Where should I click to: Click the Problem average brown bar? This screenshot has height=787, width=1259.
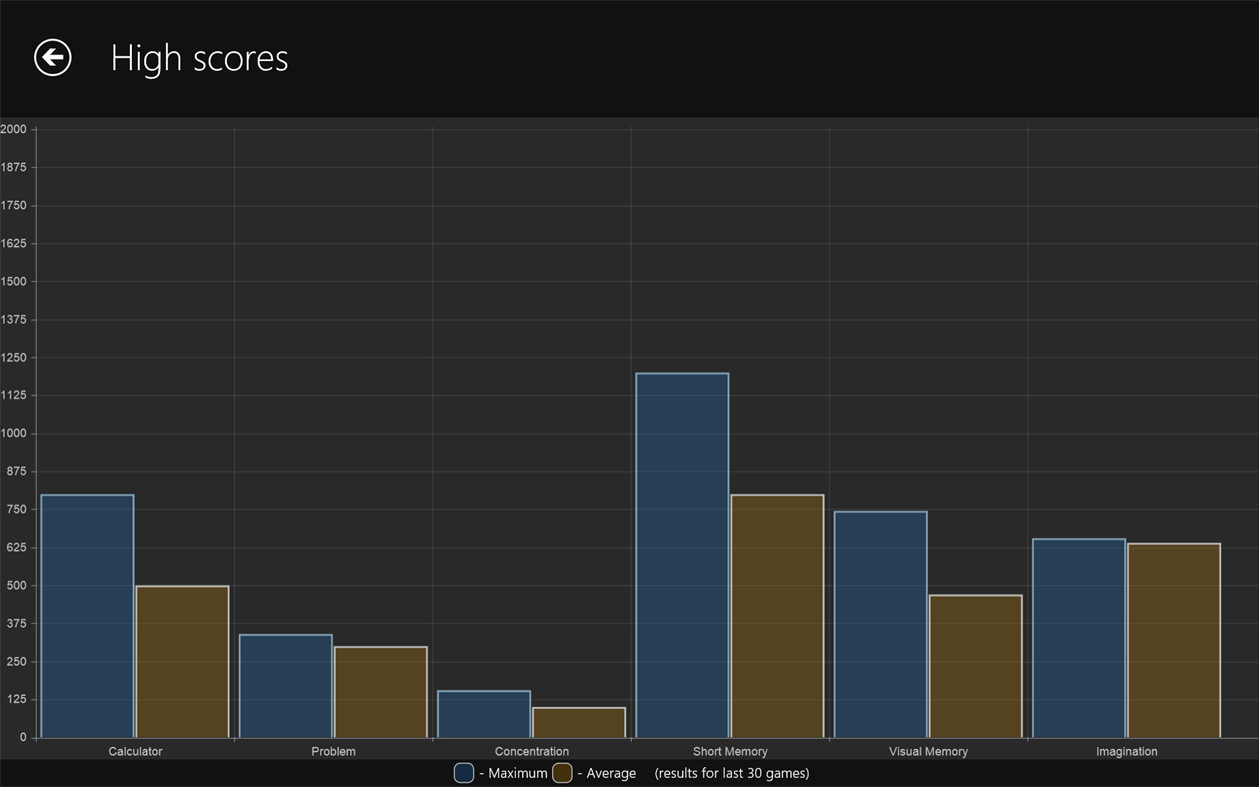click(380, 692)
